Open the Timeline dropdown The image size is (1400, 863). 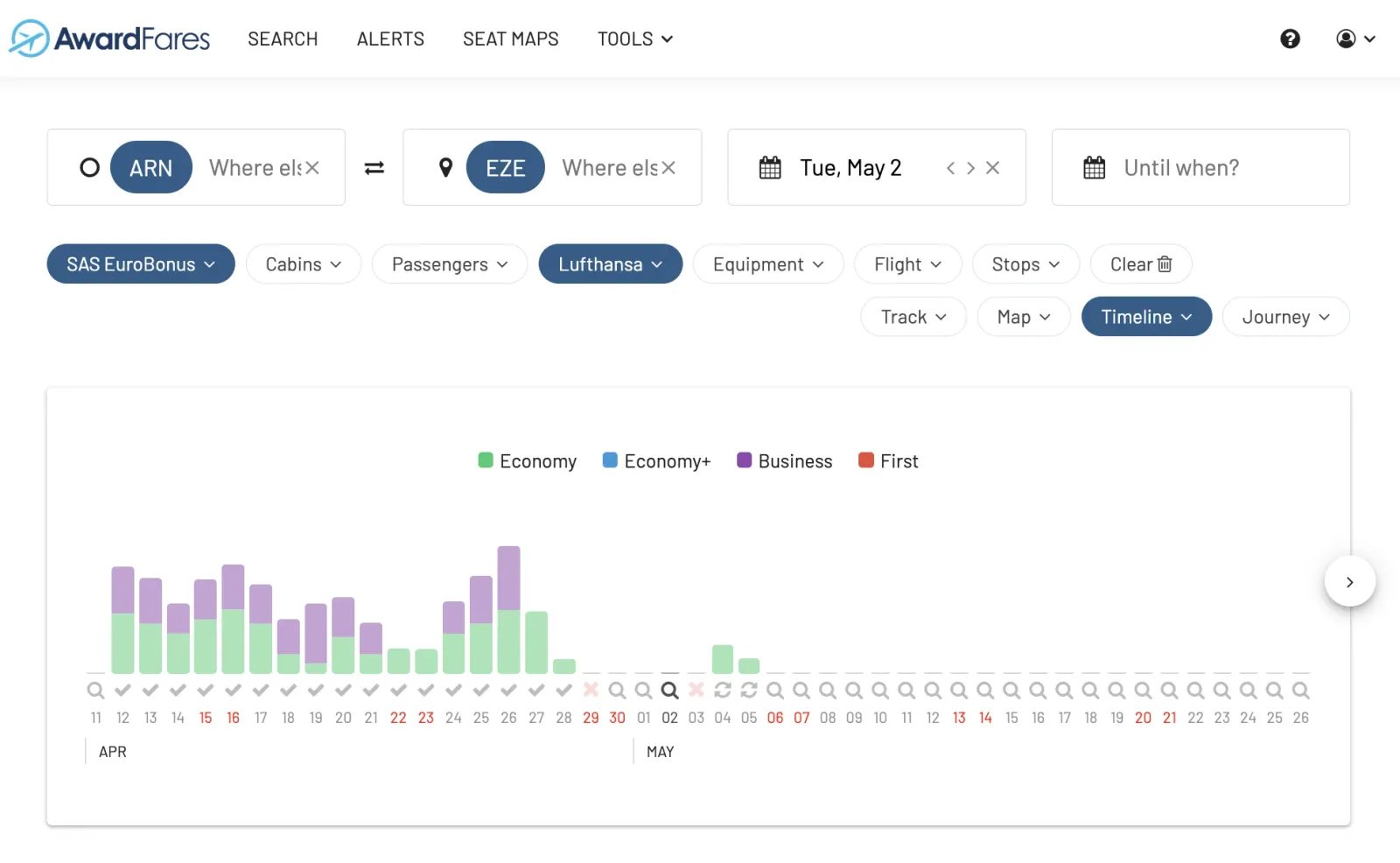click(x=1146, y=316)
